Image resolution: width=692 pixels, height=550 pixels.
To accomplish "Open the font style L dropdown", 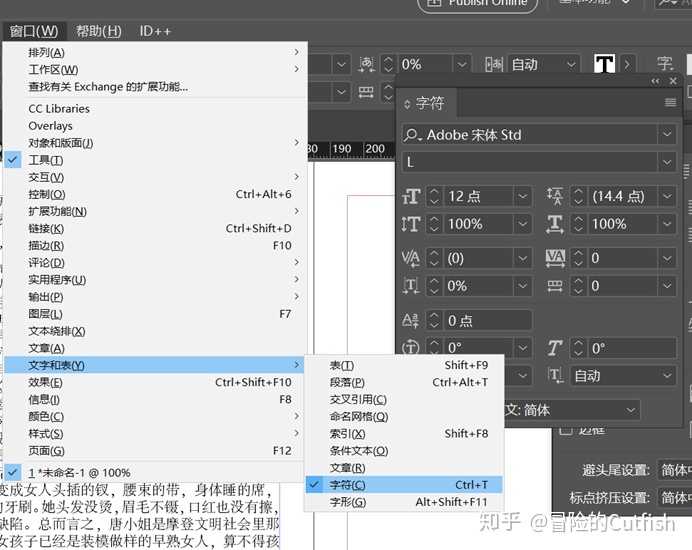I will (x=667, y=162).
